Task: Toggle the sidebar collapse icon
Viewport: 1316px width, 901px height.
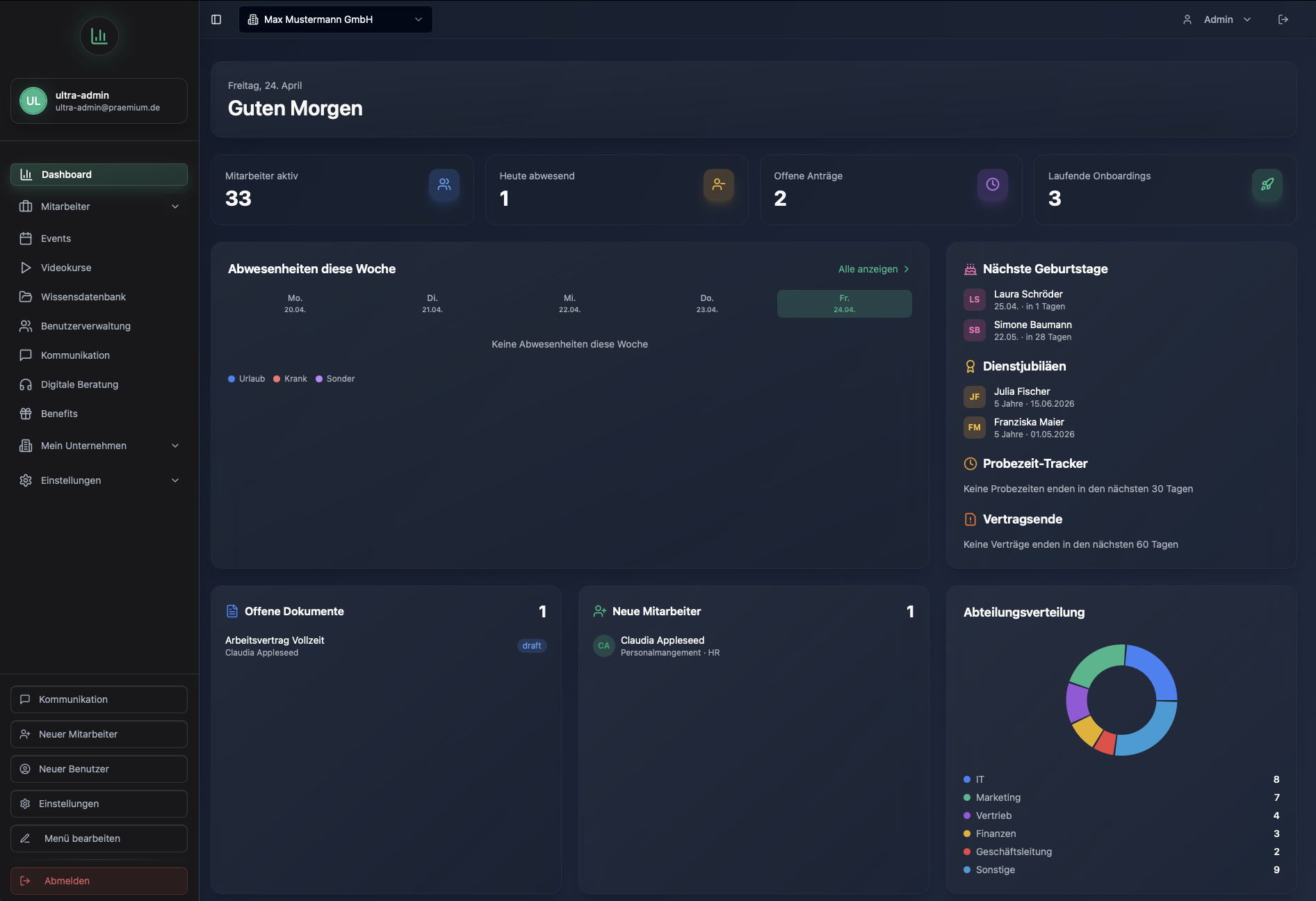Action: tap(216, 19)
